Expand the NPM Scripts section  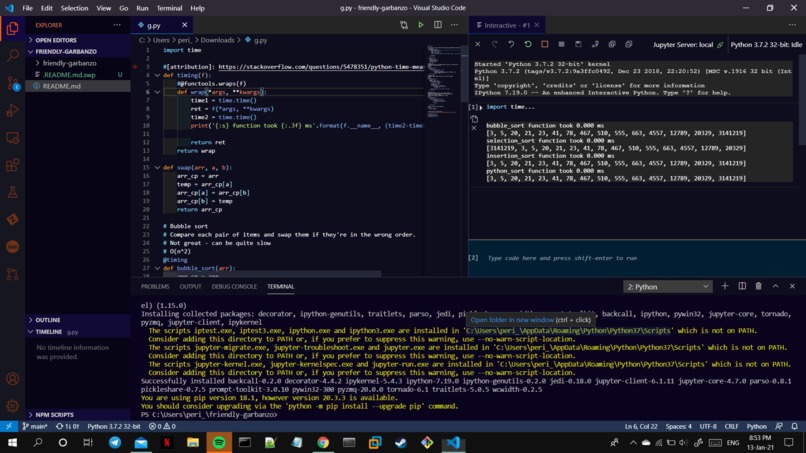[x=78, y=414]
